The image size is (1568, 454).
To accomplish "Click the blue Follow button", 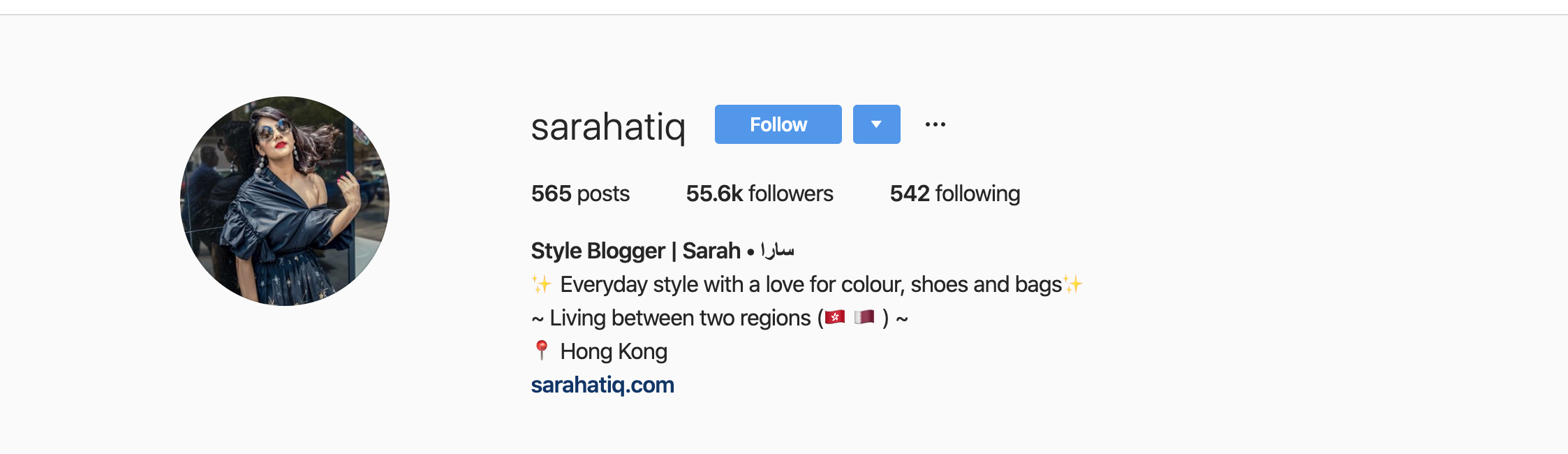I will coord(778,124).
